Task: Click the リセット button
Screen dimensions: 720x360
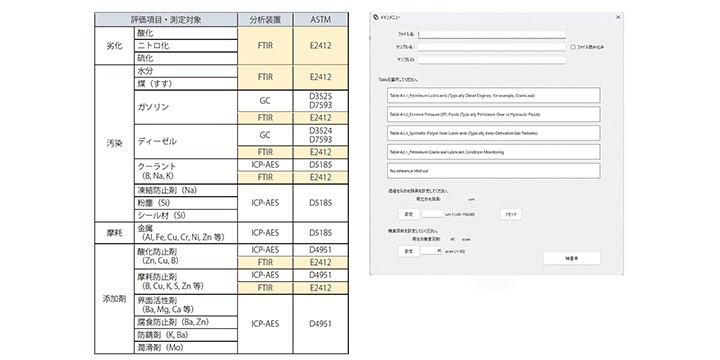Action: [511, 214]
